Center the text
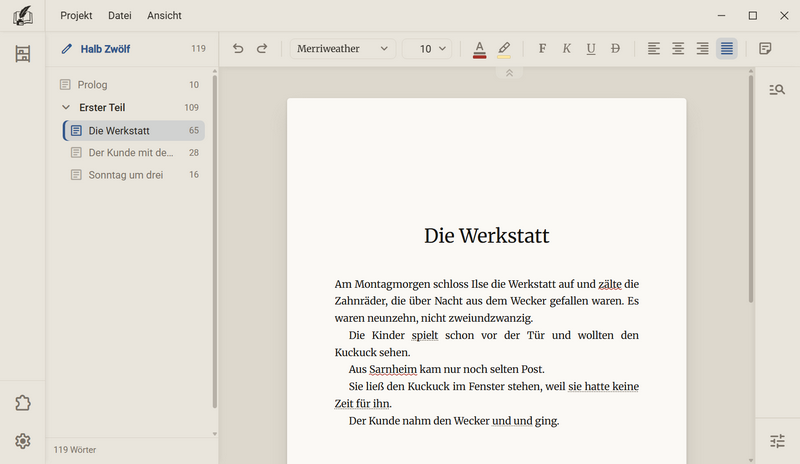Viewport: 800px width, 464px height. point(678,48)
